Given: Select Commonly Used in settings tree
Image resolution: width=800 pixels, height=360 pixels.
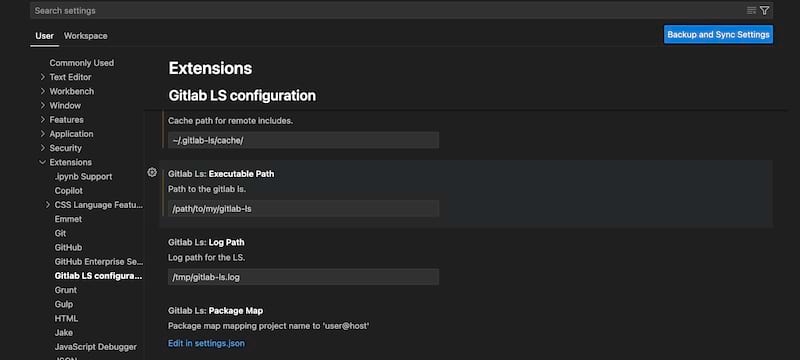Looking at the screenshot, I should 82,63.
